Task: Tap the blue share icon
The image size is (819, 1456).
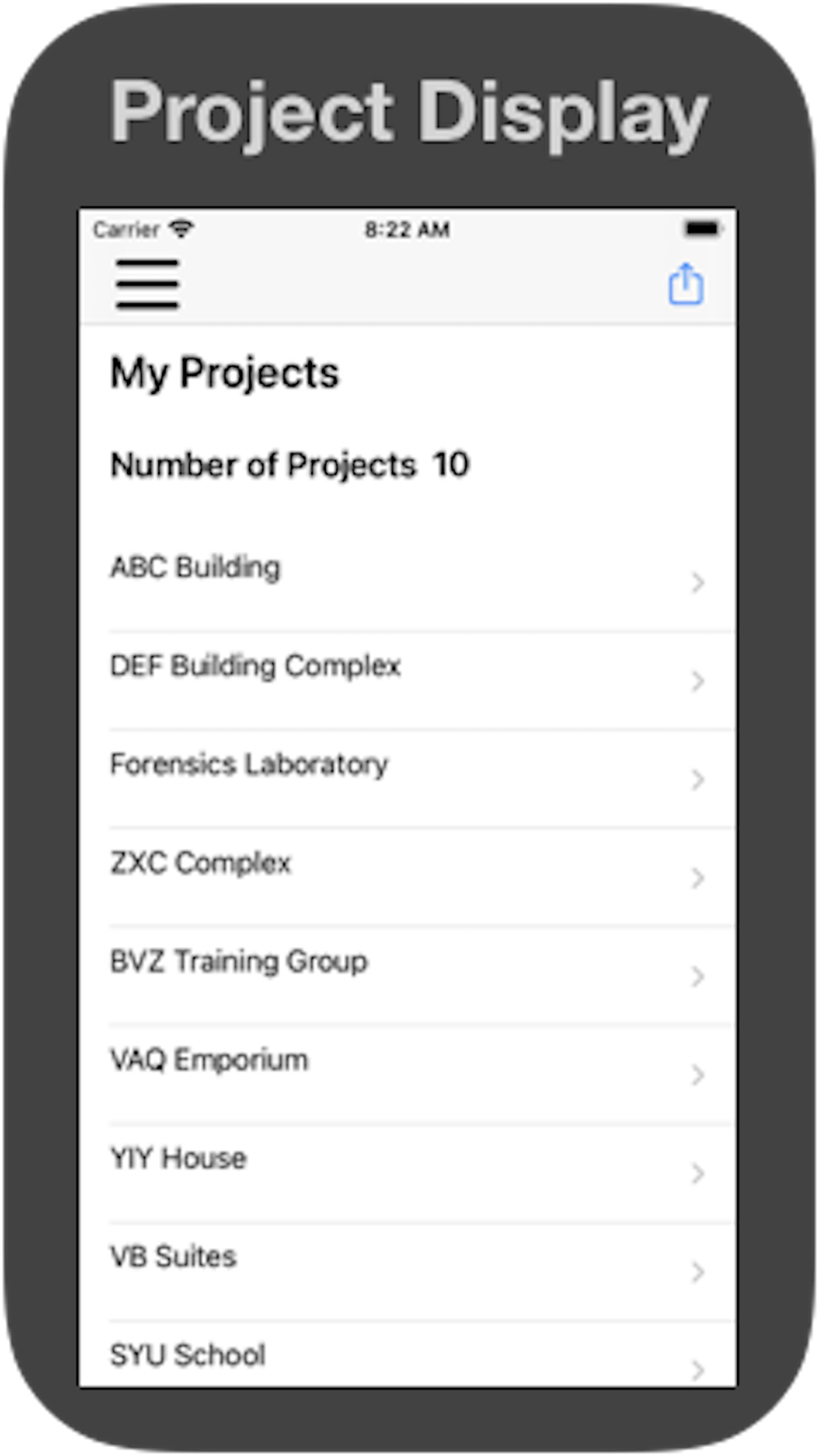Action: tap(686, 284)
